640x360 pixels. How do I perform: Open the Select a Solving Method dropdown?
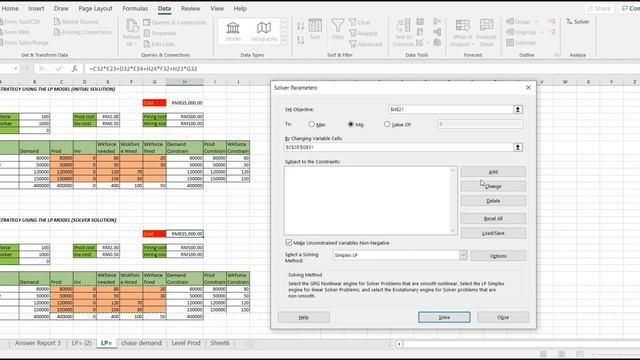[x=463, y=255]
